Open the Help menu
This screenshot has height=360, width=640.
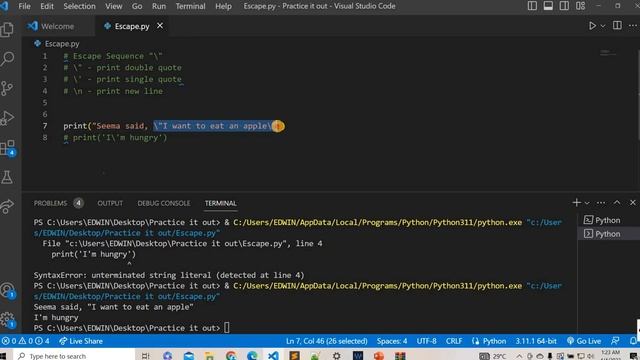(223, 6)
